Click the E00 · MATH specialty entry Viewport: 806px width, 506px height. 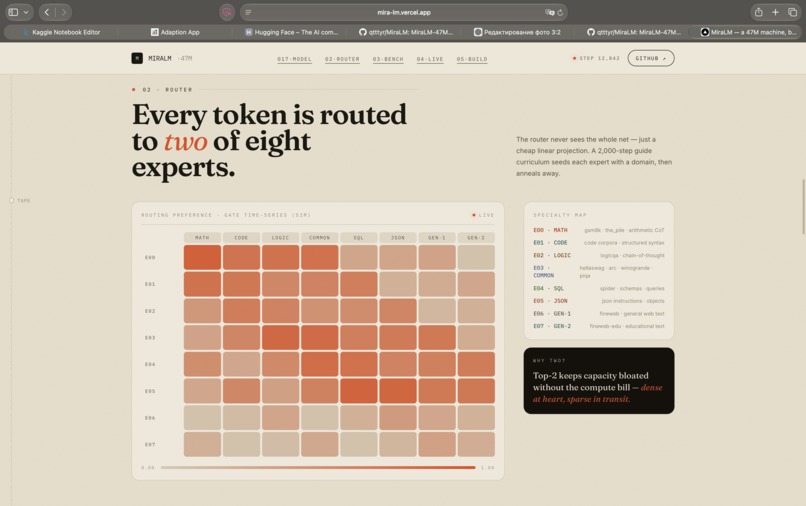(598, 230)
